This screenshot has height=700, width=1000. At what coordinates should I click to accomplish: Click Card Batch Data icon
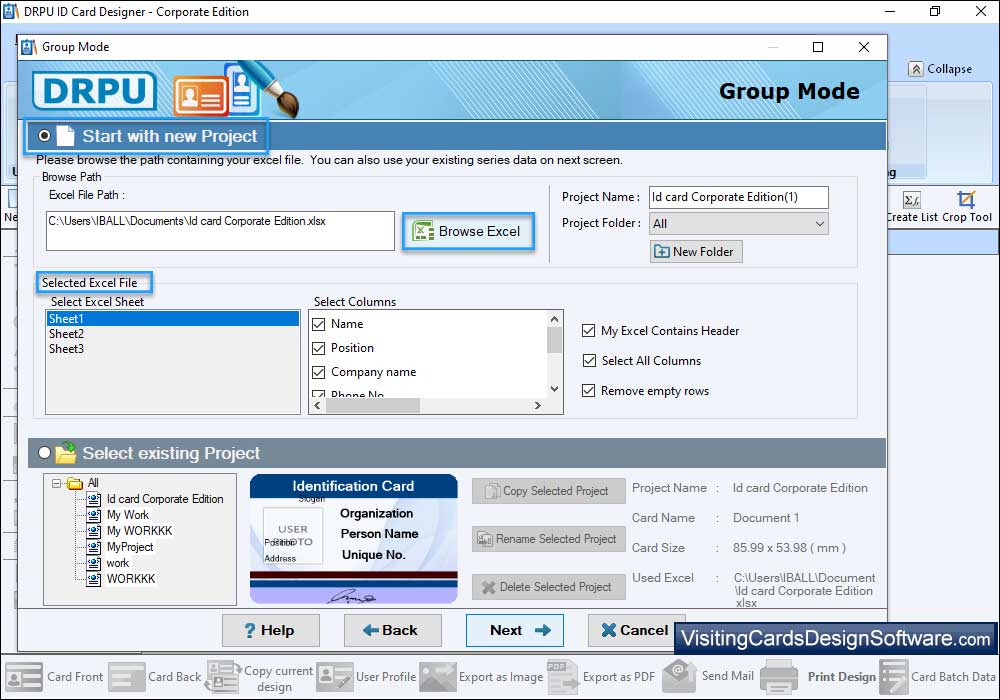(893, 677)
